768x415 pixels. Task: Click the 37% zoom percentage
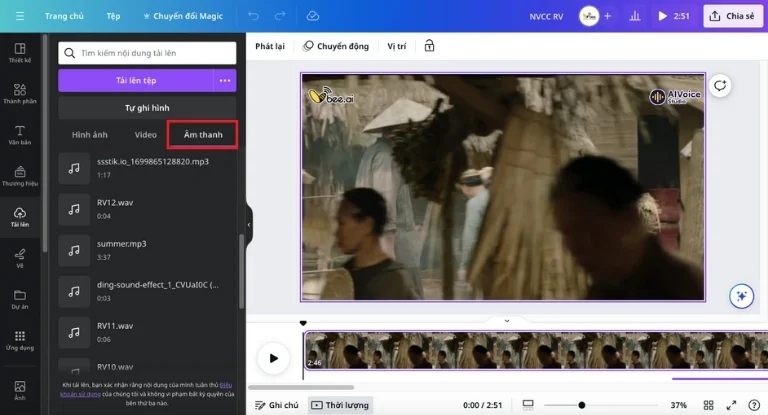[678, 405]
